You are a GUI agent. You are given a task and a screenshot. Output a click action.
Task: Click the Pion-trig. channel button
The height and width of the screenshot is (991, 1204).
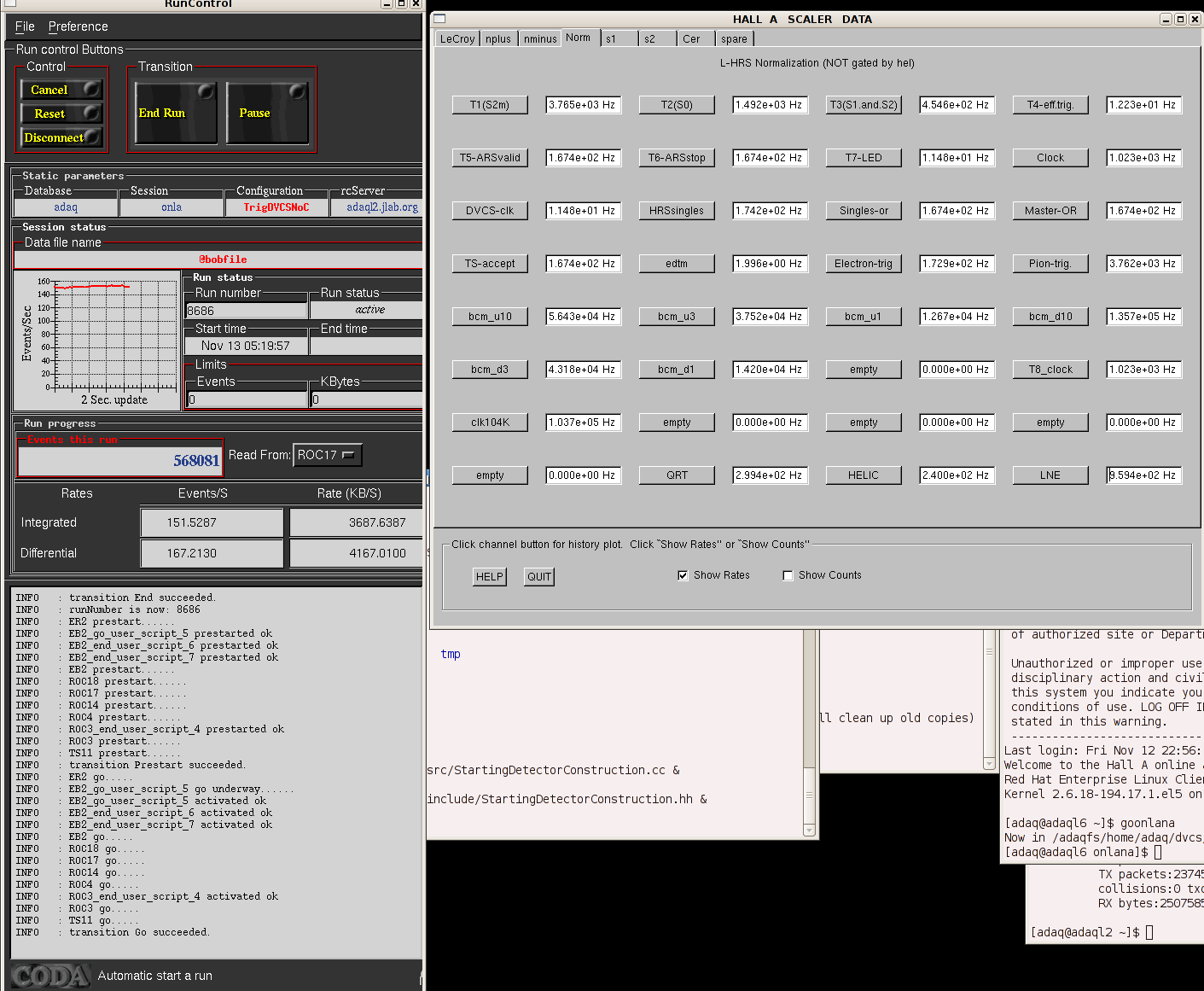pyautogui.click(x=1050, y=264)
